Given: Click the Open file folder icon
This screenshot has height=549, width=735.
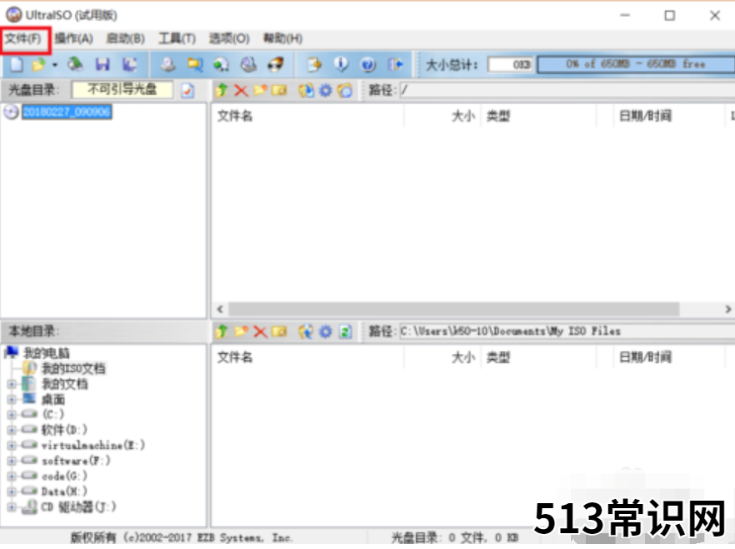Looking at the screenshot, I should tap(38, 64).
